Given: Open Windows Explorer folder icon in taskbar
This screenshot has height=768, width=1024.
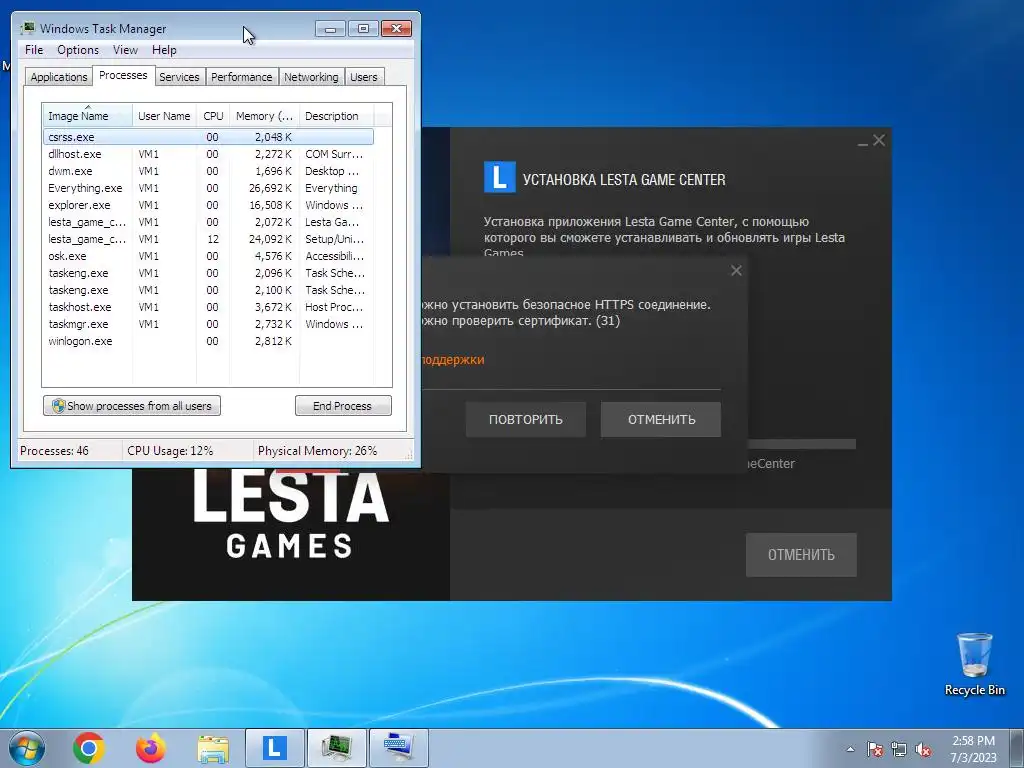Looking at the screenshot, I should click(213, 748).
